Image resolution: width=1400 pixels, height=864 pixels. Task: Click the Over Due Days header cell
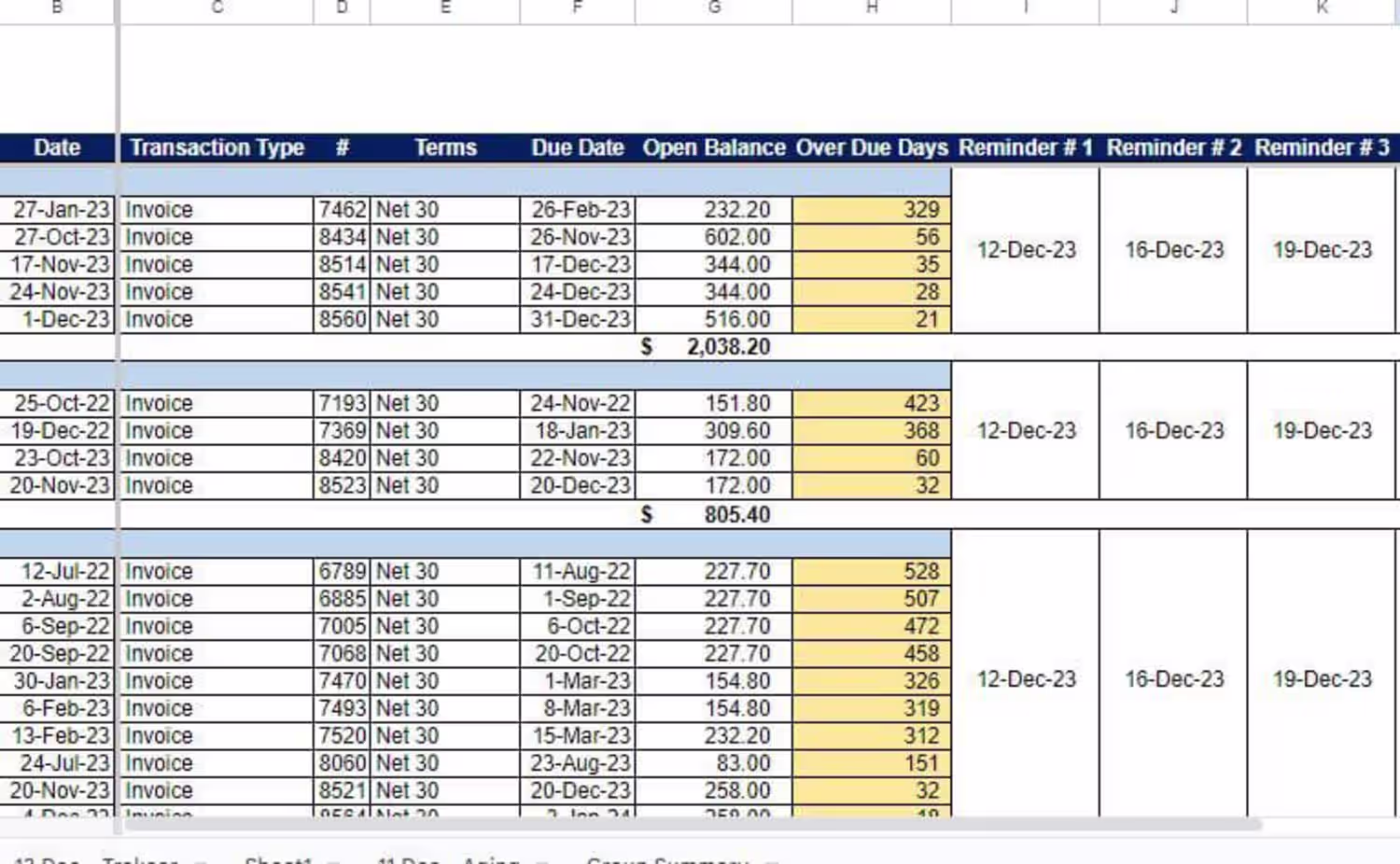click(872, 147)
